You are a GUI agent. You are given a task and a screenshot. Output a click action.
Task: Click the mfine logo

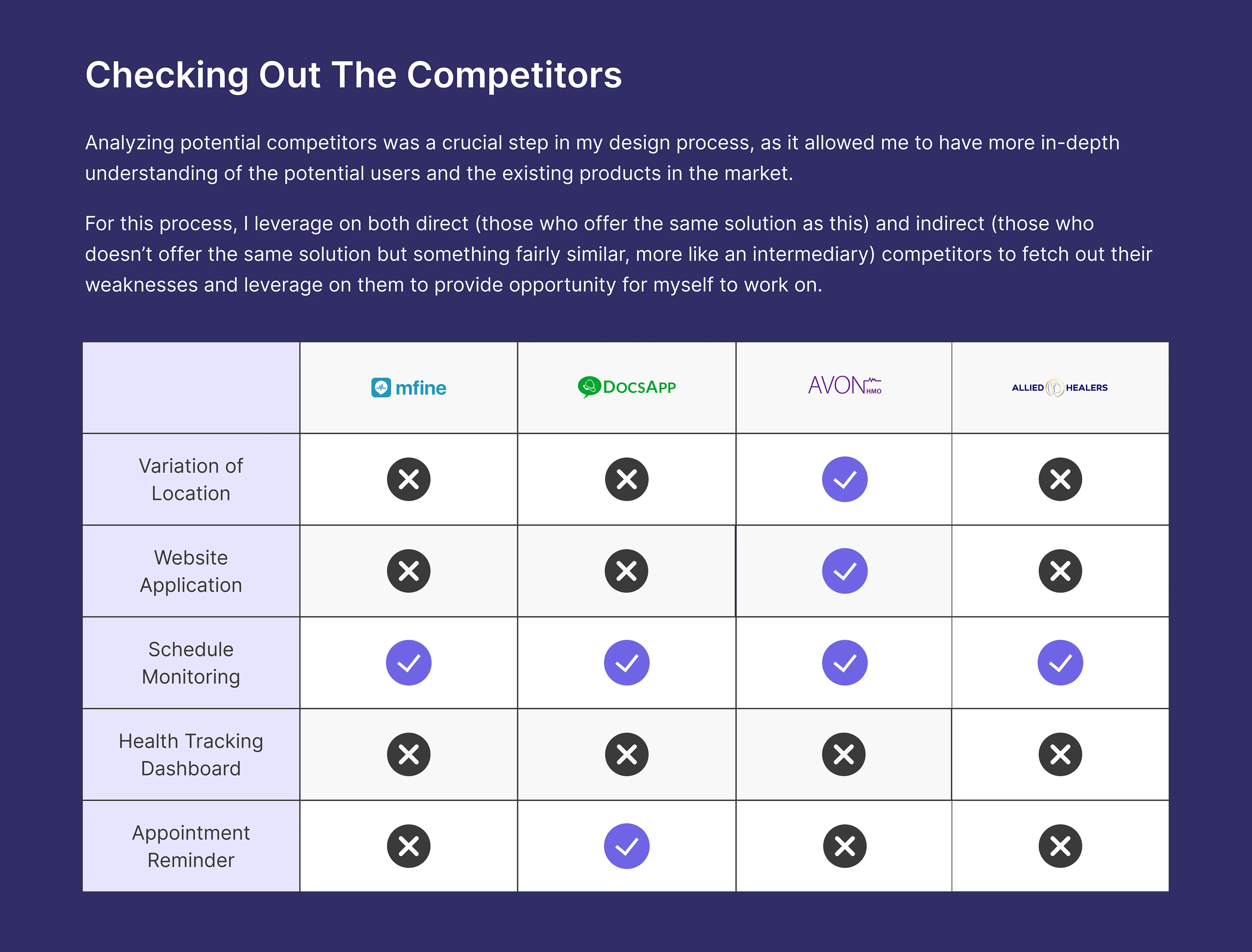pos(409,388)
